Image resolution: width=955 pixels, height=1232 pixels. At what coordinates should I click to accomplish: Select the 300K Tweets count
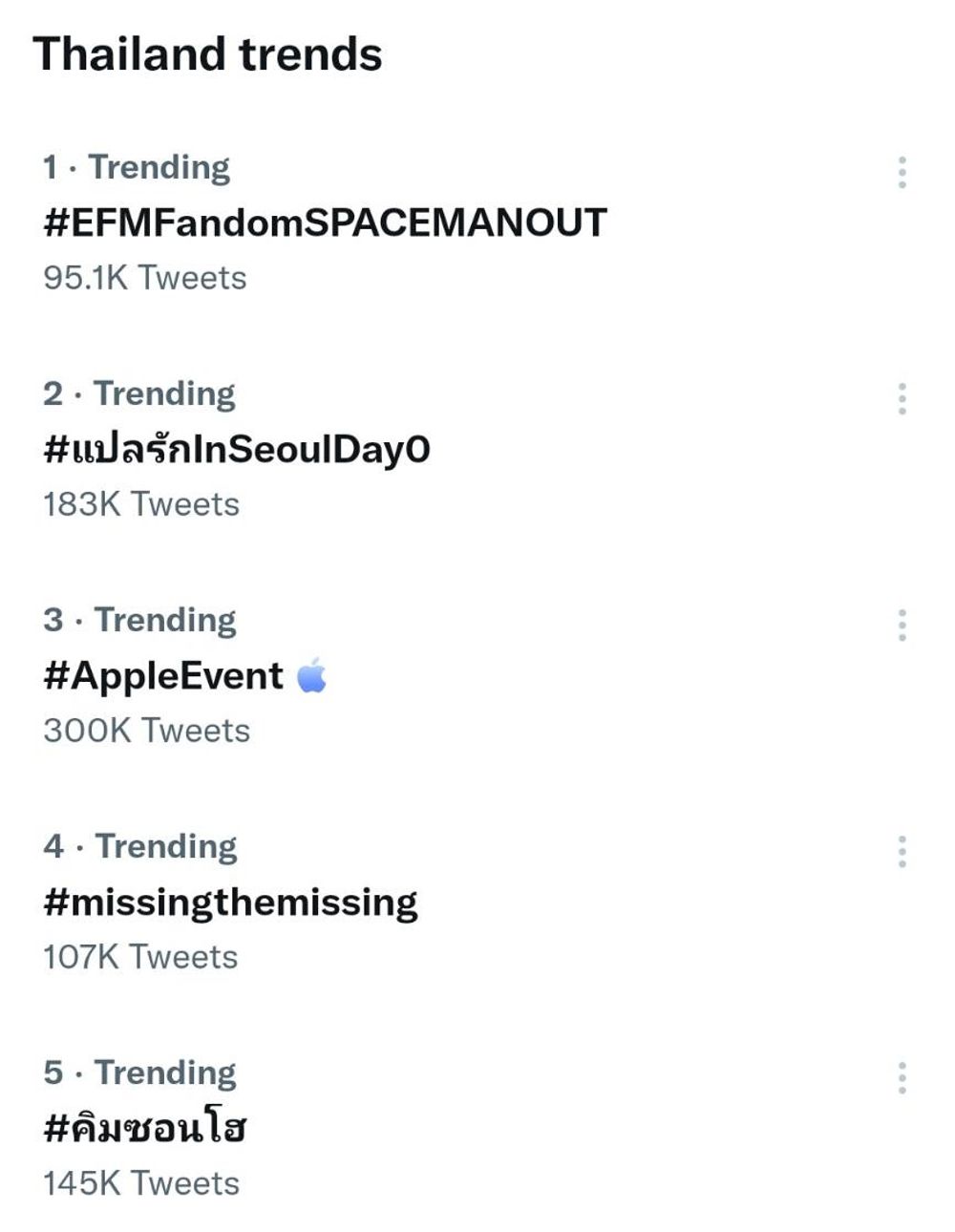147,731
